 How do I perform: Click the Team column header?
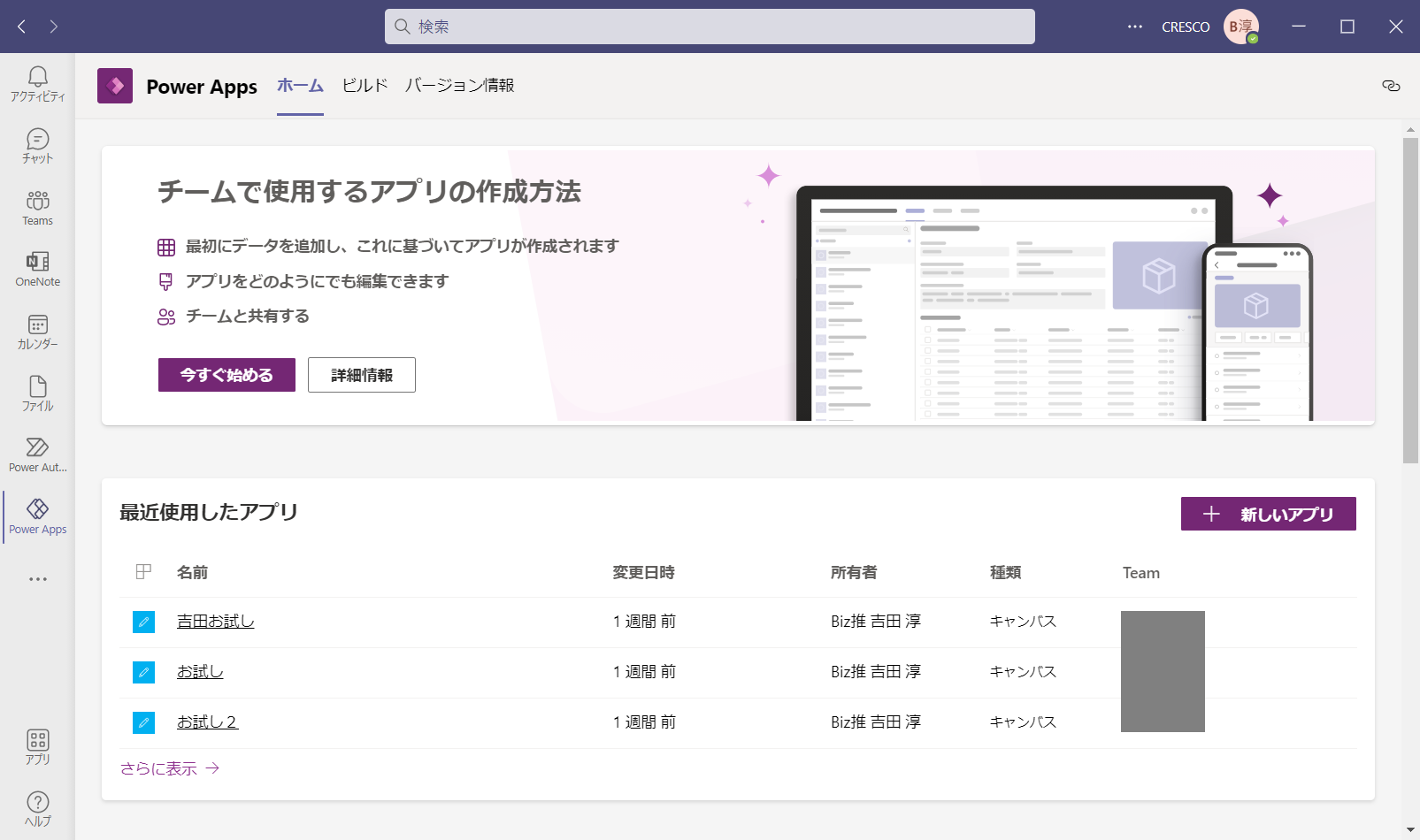pos(1141,573)
